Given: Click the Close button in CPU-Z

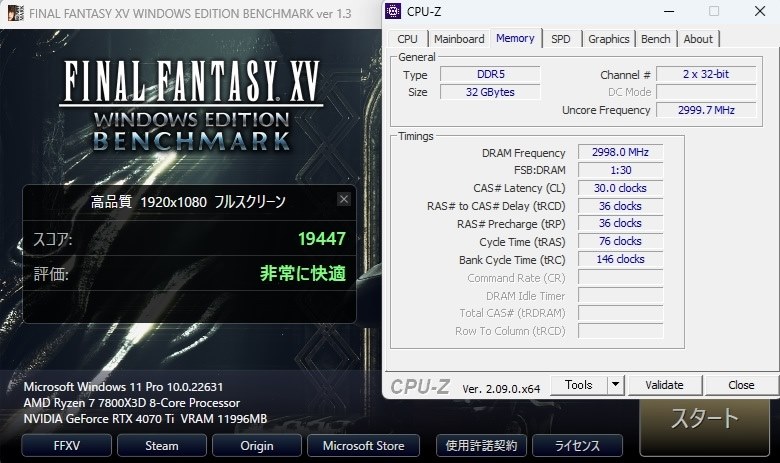Looking at the screenshot, I should [x=741, y=385].
